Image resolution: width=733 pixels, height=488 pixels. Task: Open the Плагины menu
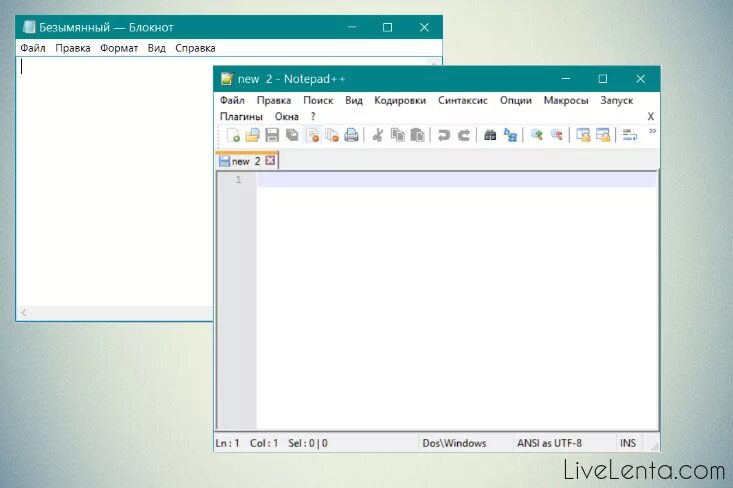(x=241, y=116)
